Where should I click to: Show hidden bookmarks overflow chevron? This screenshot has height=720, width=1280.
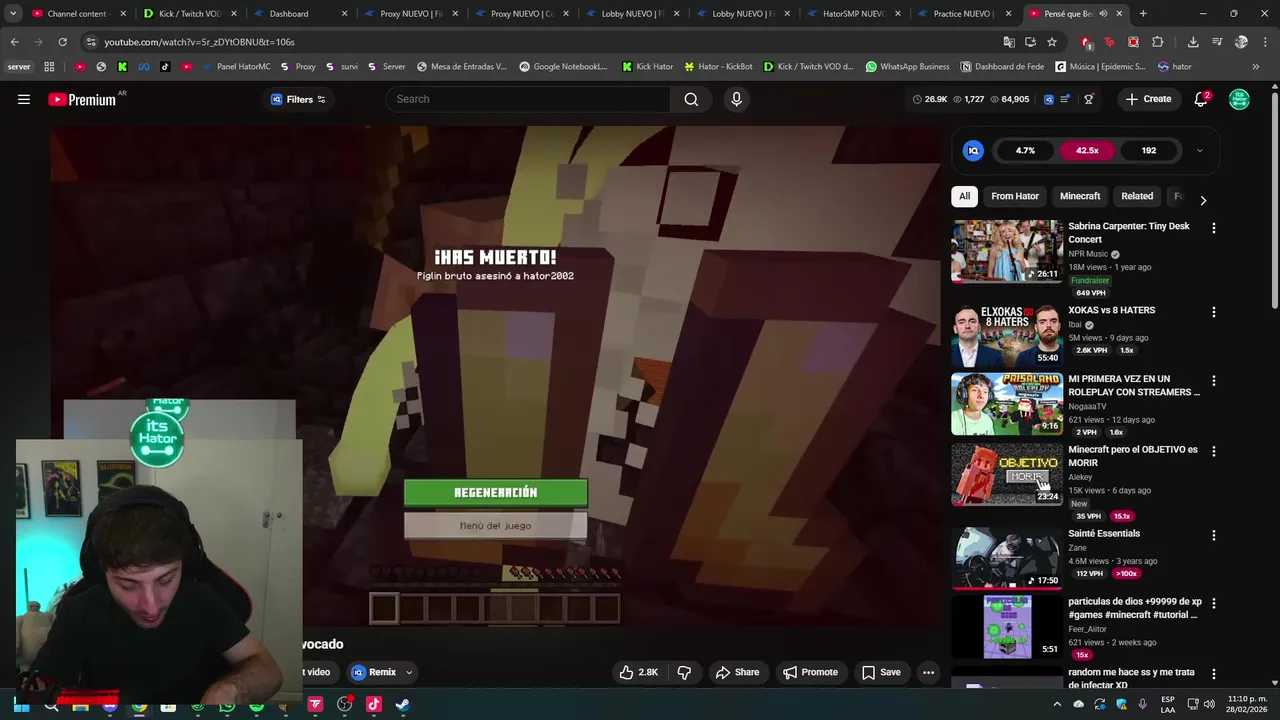1256,67
